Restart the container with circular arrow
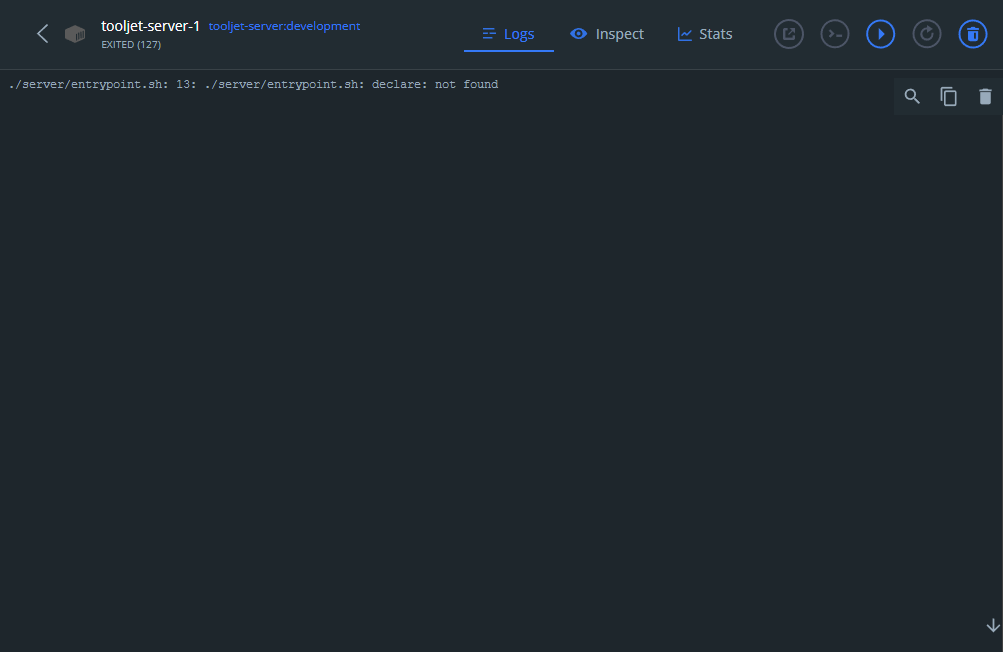This screenshot has width=1003, height=652. (927, 34)
